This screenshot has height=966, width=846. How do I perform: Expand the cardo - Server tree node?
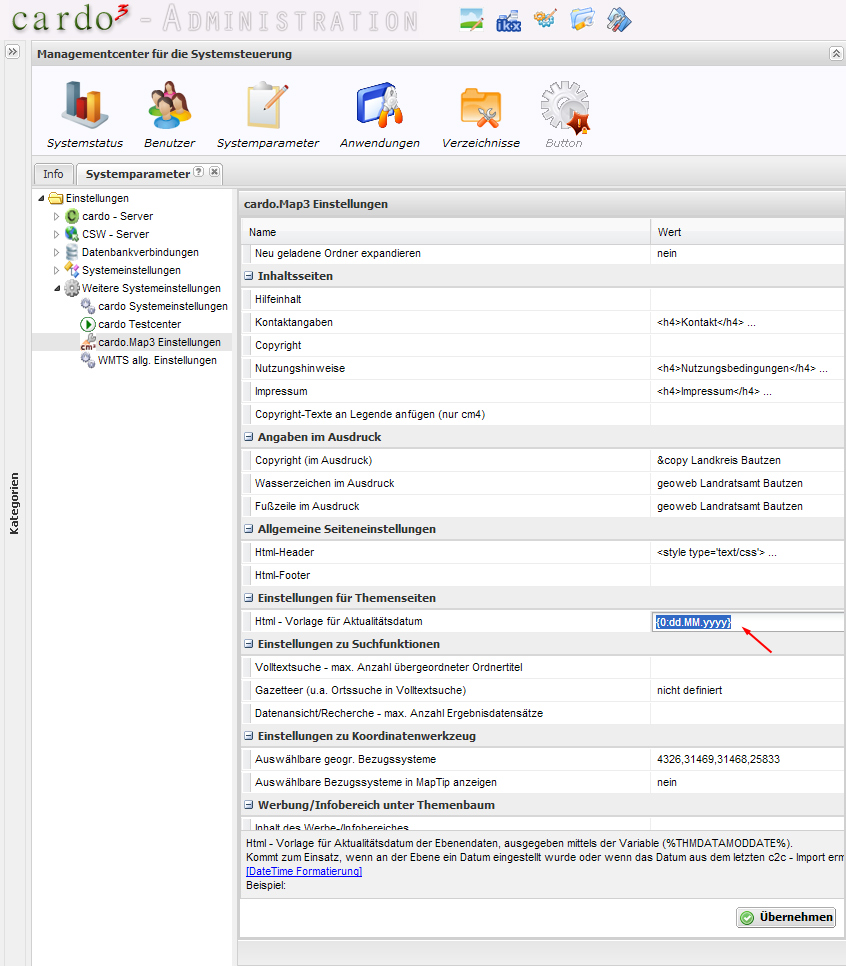(57, 217)
